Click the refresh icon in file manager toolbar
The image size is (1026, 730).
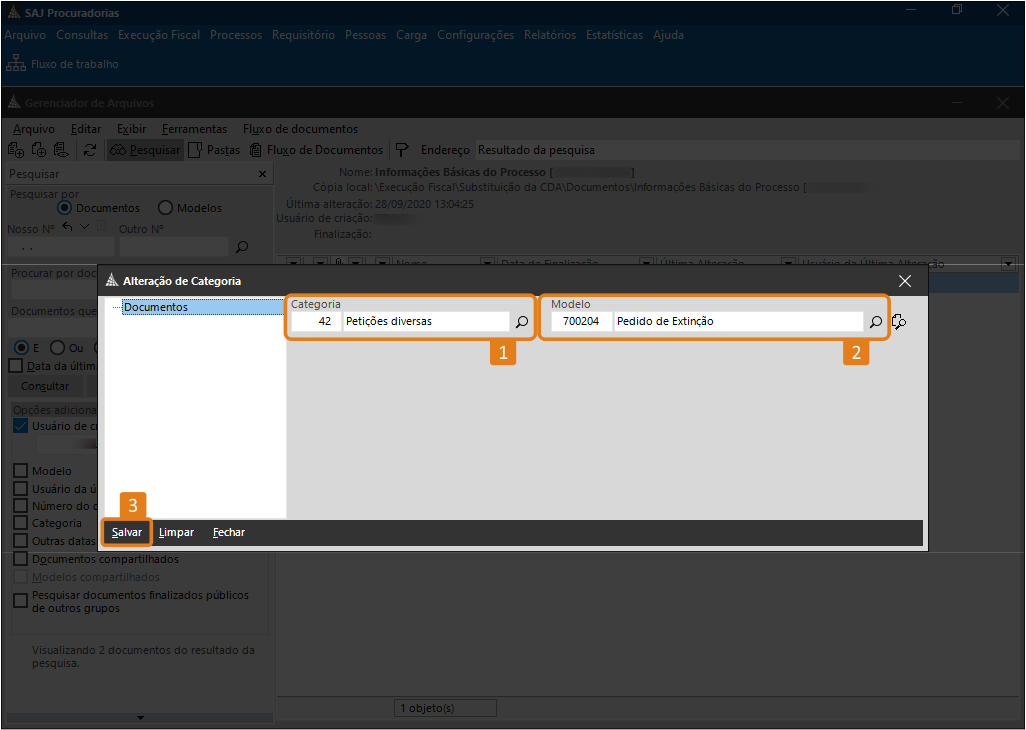tap(90, 150)
